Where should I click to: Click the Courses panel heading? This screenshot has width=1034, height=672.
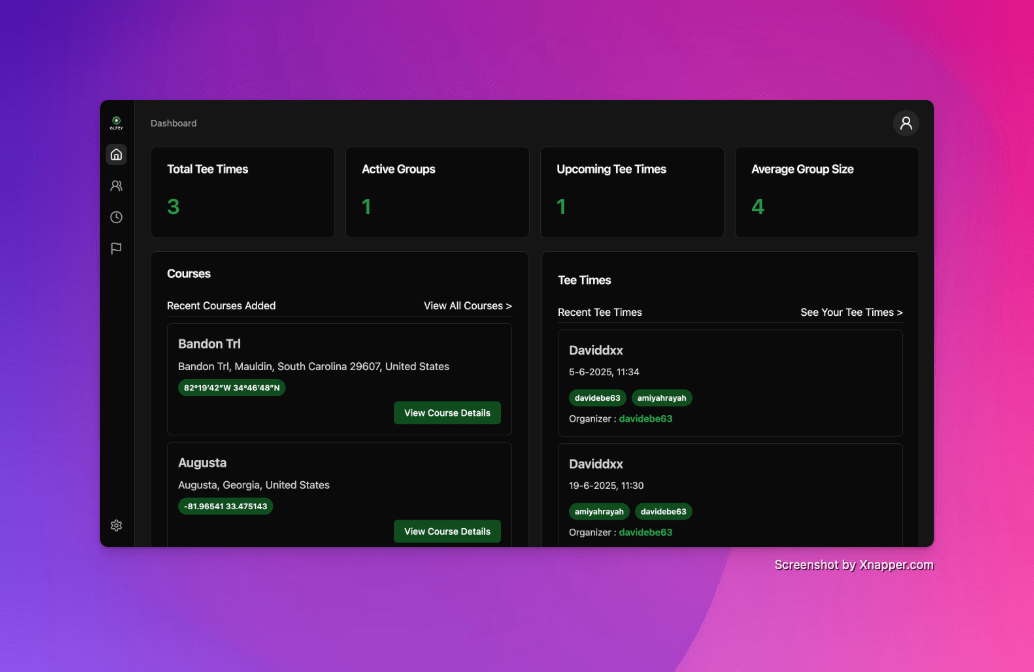point(189,274)
